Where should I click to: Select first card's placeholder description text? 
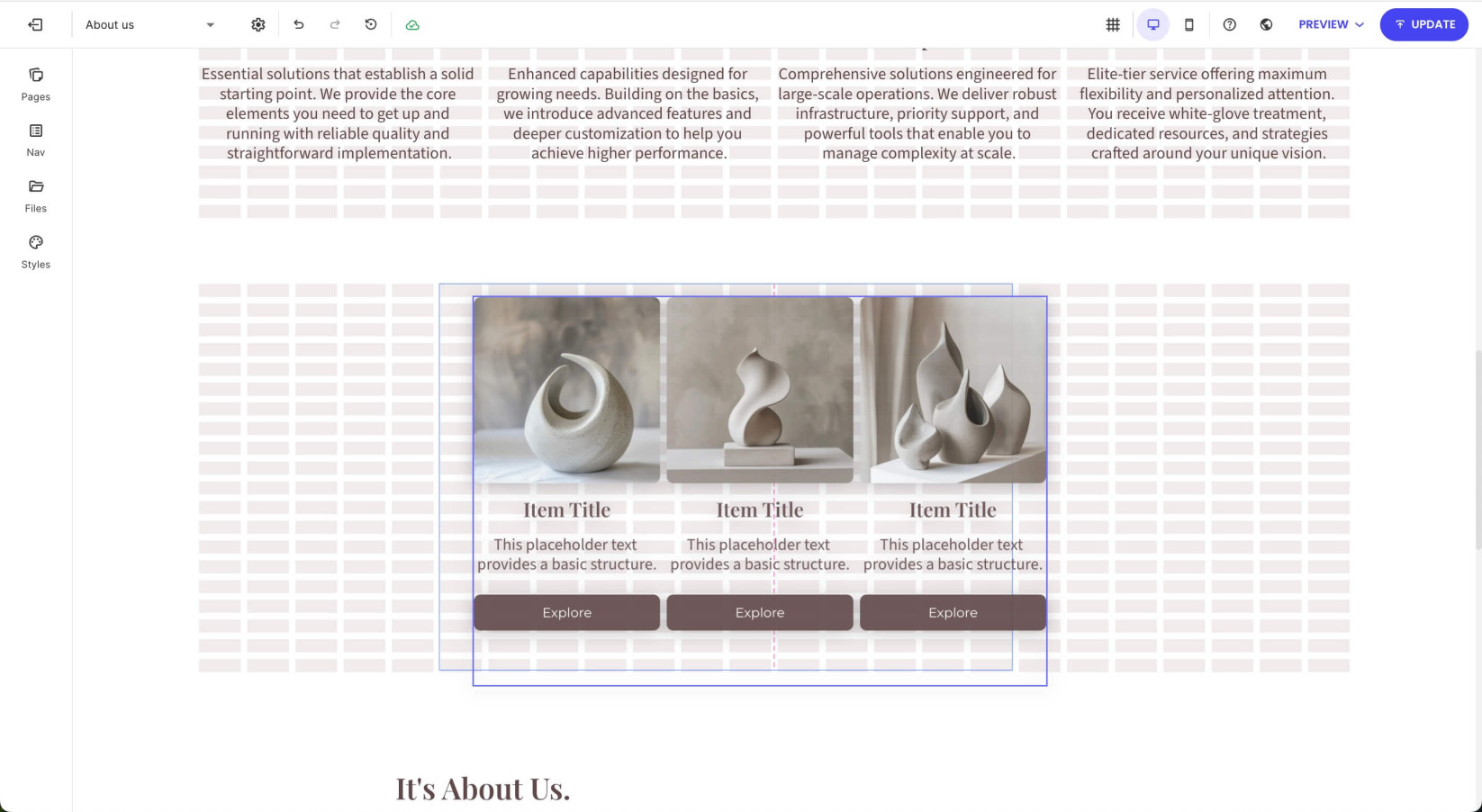tap(567, 555)
